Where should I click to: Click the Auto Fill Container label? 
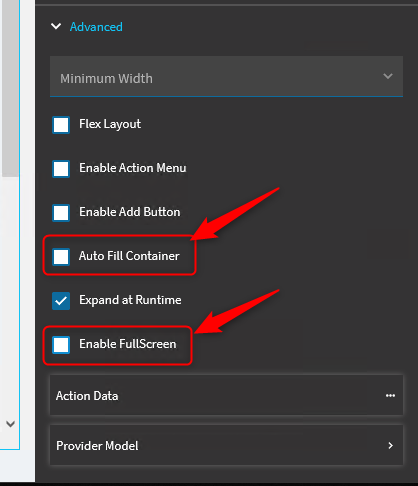coord(129,256)
